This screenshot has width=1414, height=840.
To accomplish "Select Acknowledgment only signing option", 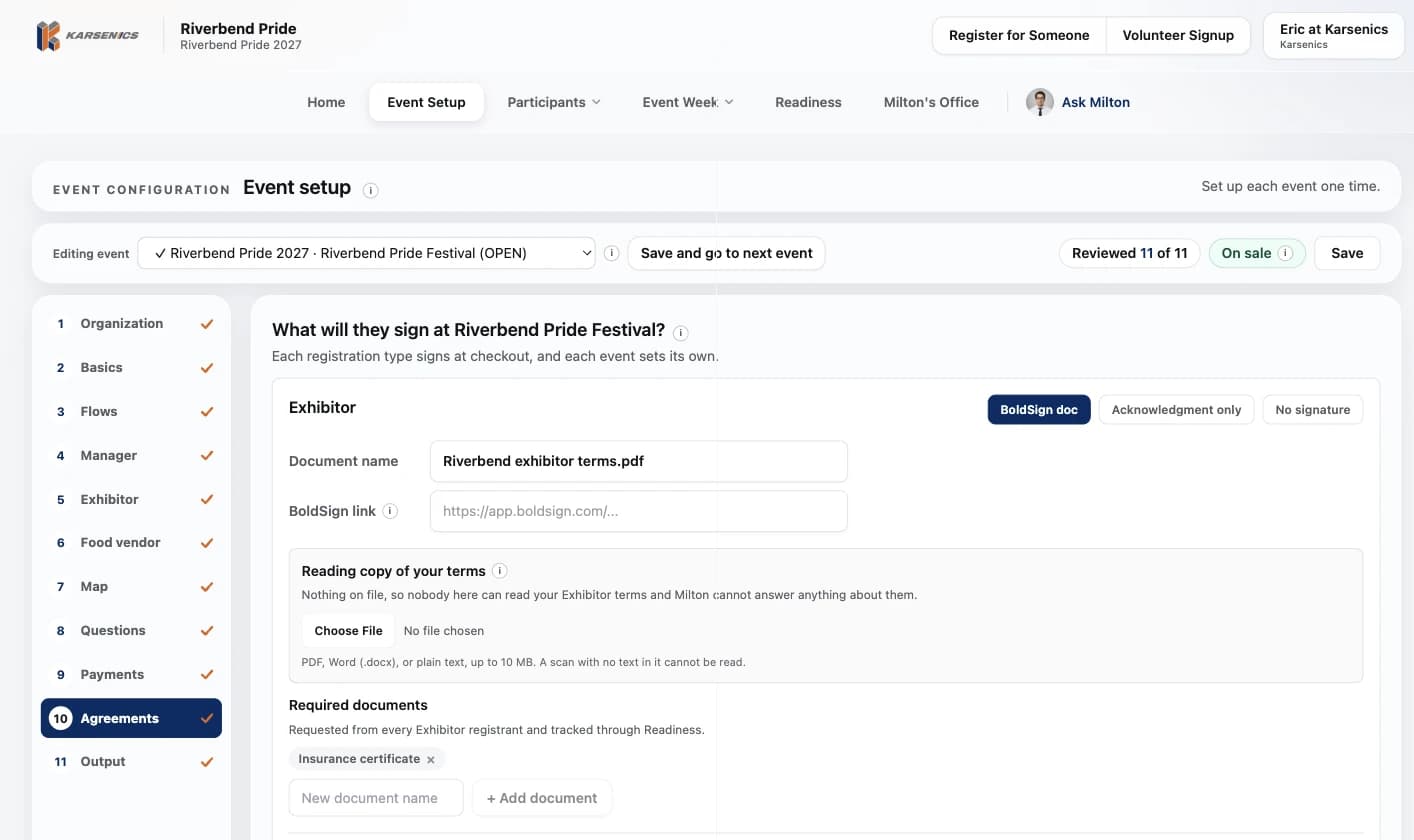I will pos(1176,410).
